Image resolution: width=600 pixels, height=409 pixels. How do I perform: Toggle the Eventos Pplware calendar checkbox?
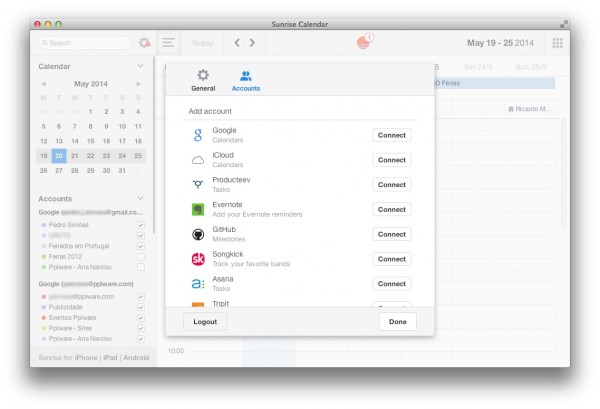tap(141, 318)
